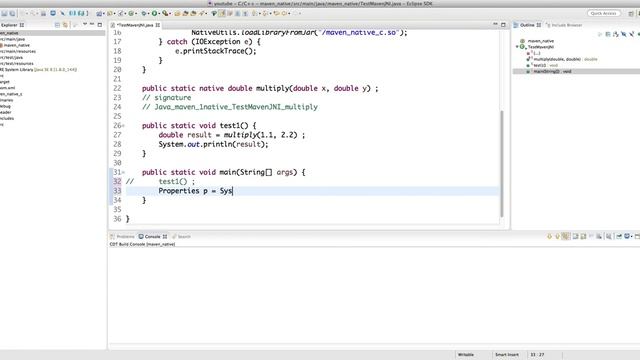Viewport: 640px width, 360px height.
Task: Select JRE System Library entry in Explorer
Action: point(38,70)
